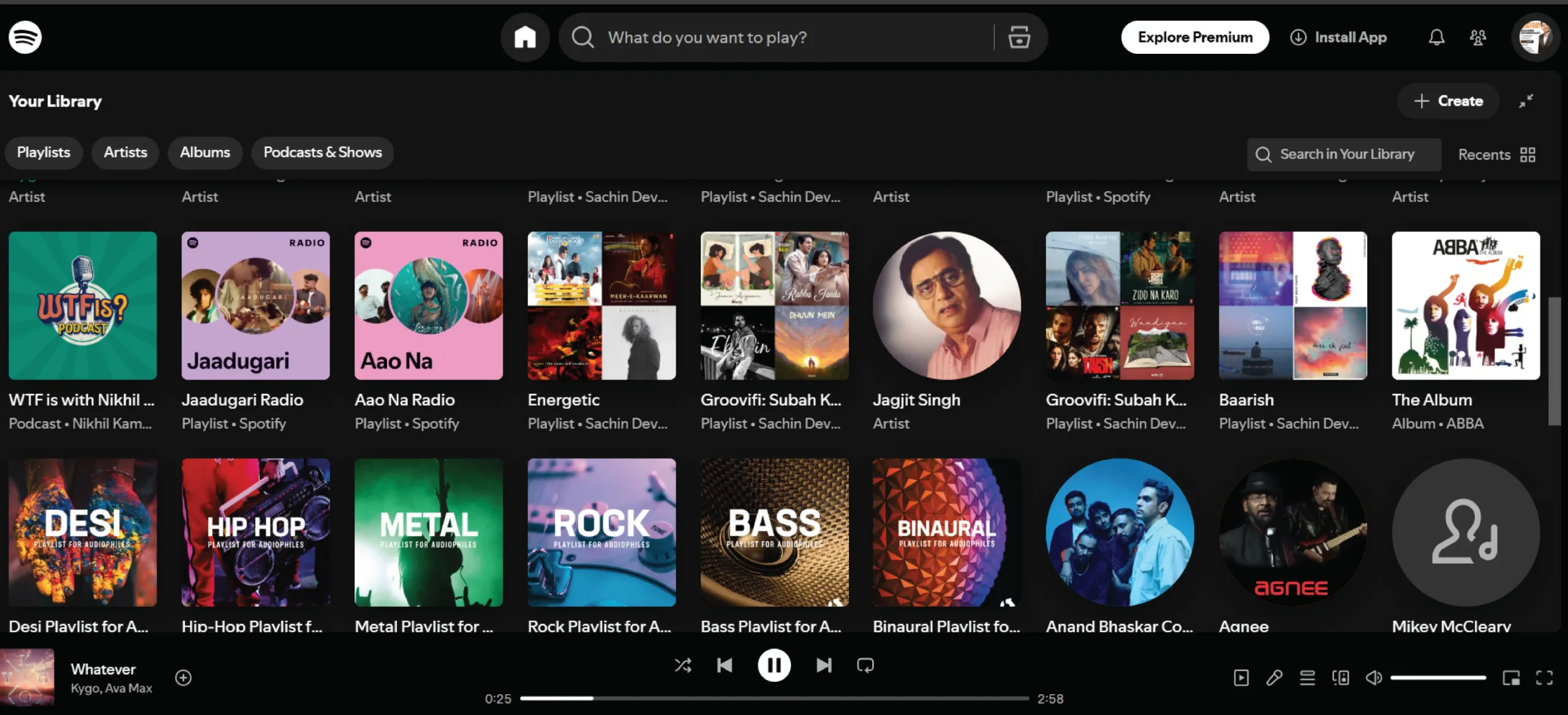Mute the volume speaker icon
Screen dimensions: 1568x715
1374,678
